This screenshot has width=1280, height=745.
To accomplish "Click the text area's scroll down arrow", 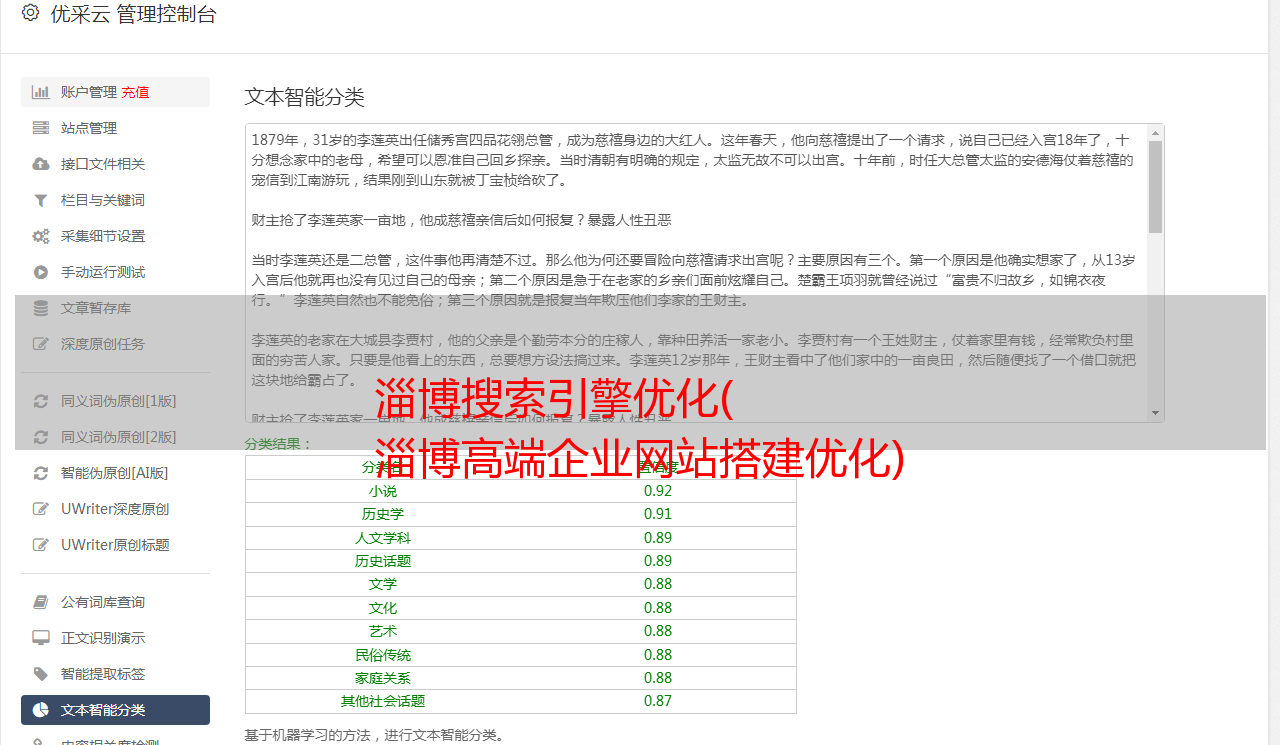I will (x=1155, y=413).
